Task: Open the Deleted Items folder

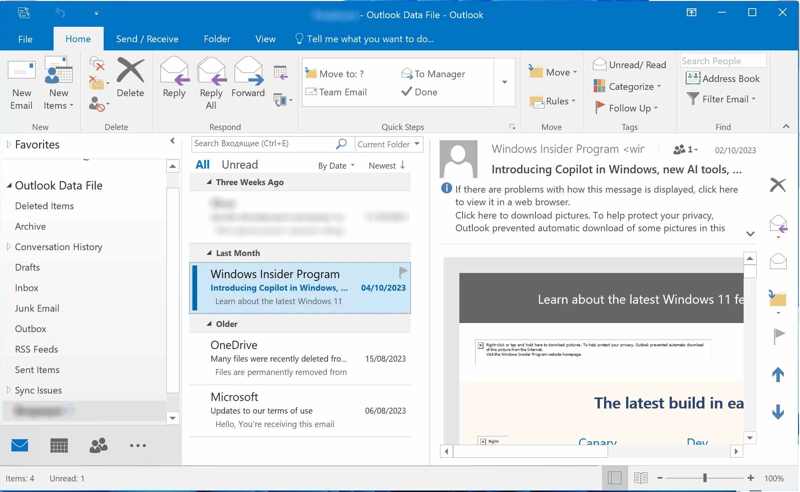Action: [44, 206]
